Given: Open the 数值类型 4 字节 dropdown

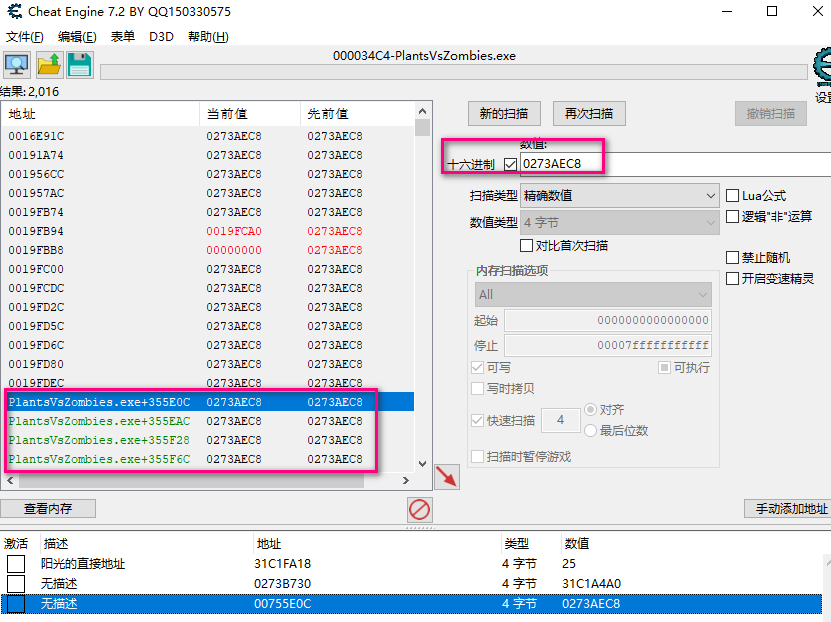Looking at the screenshot, I should pyautogui.click(x=620, y=223).
